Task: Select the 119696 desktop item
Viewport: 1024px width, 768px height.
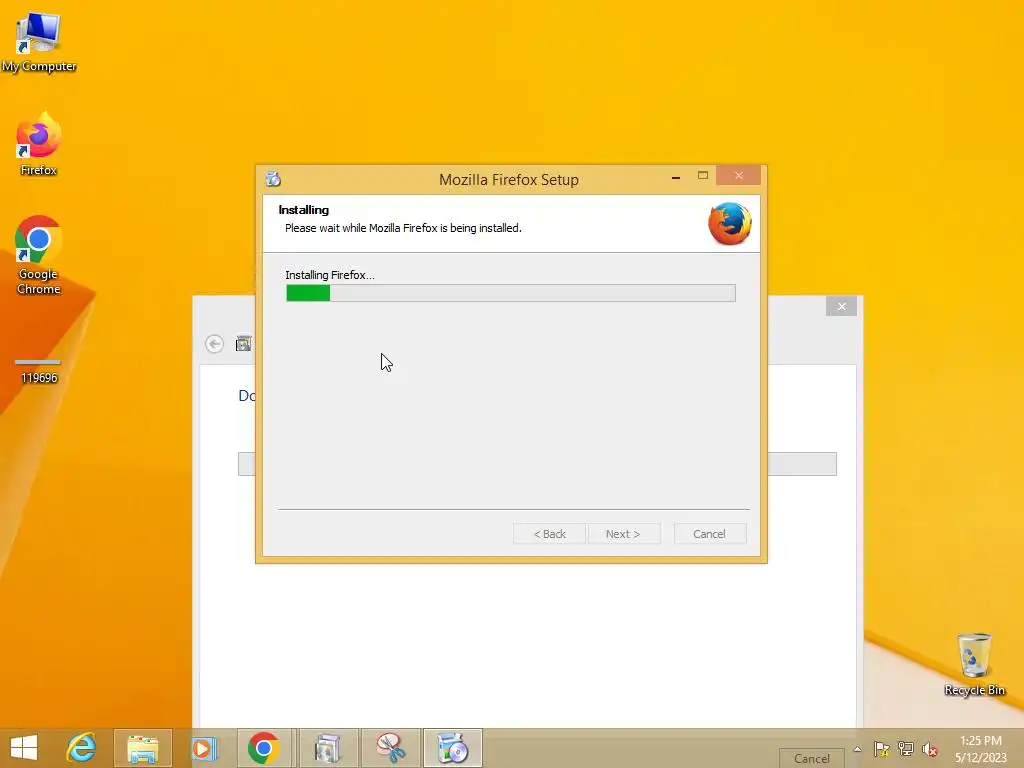Action: coord(39,371)
